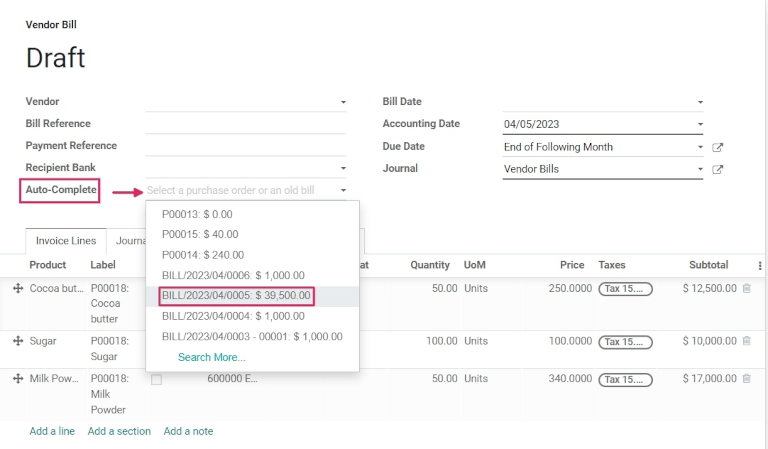Click Search More... in dropdown
Screen dimensions: 768x449
[211, 357]
